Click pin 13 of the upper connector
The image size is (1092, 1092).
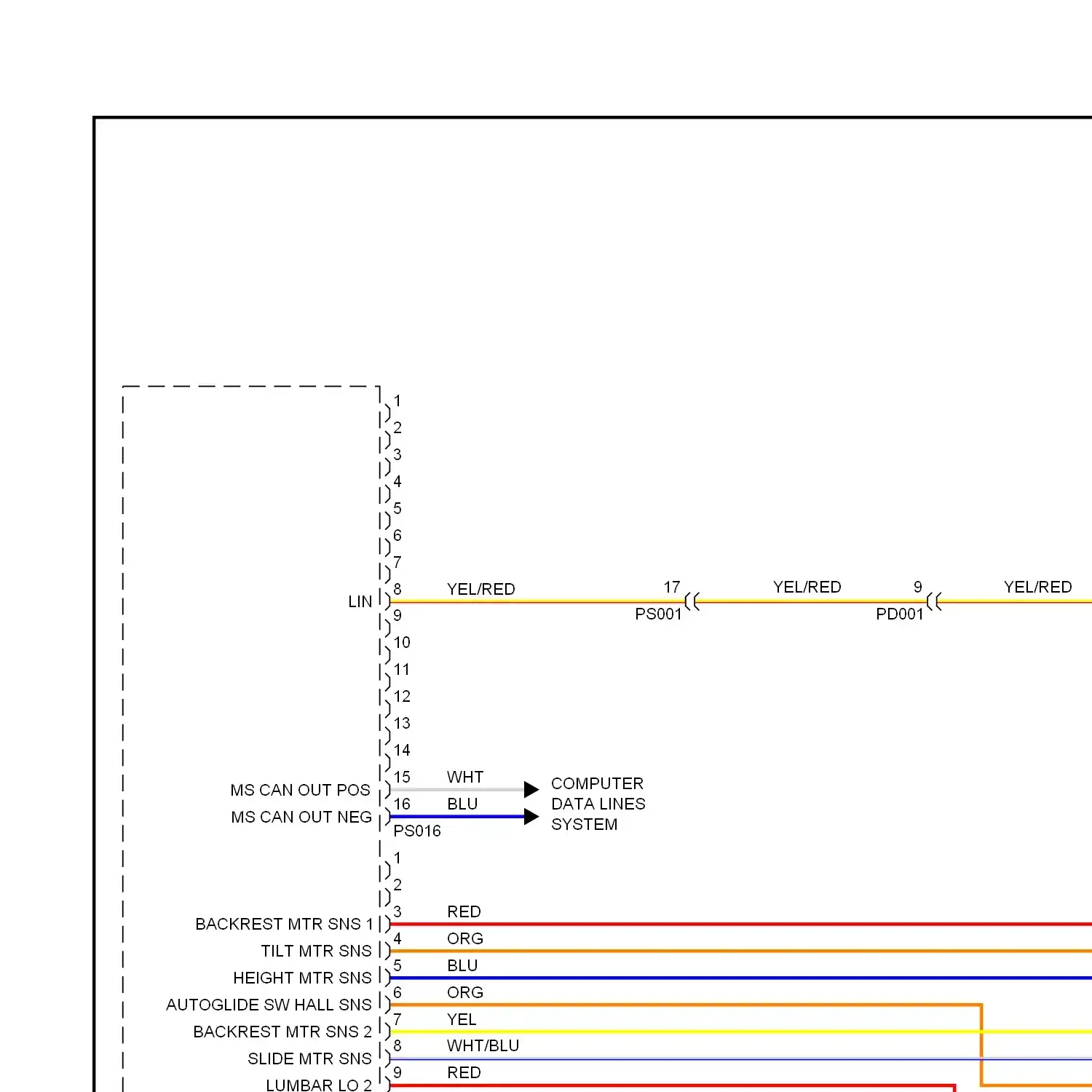point(402,723)
